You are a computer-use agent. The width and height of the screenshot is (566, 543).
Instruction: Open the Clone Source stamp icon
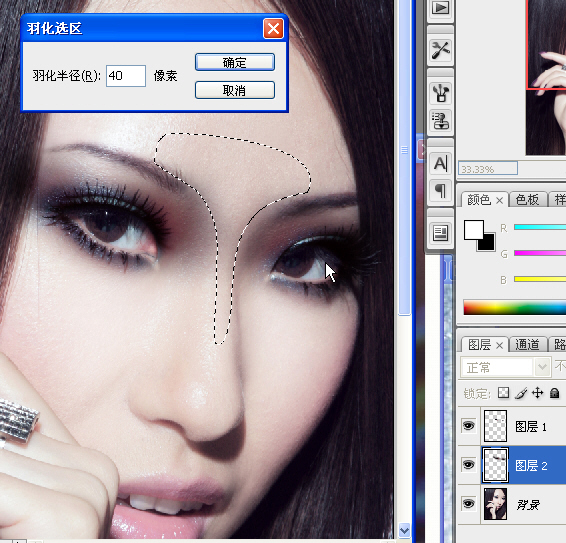pyautogui.click(x=440, y=120)
